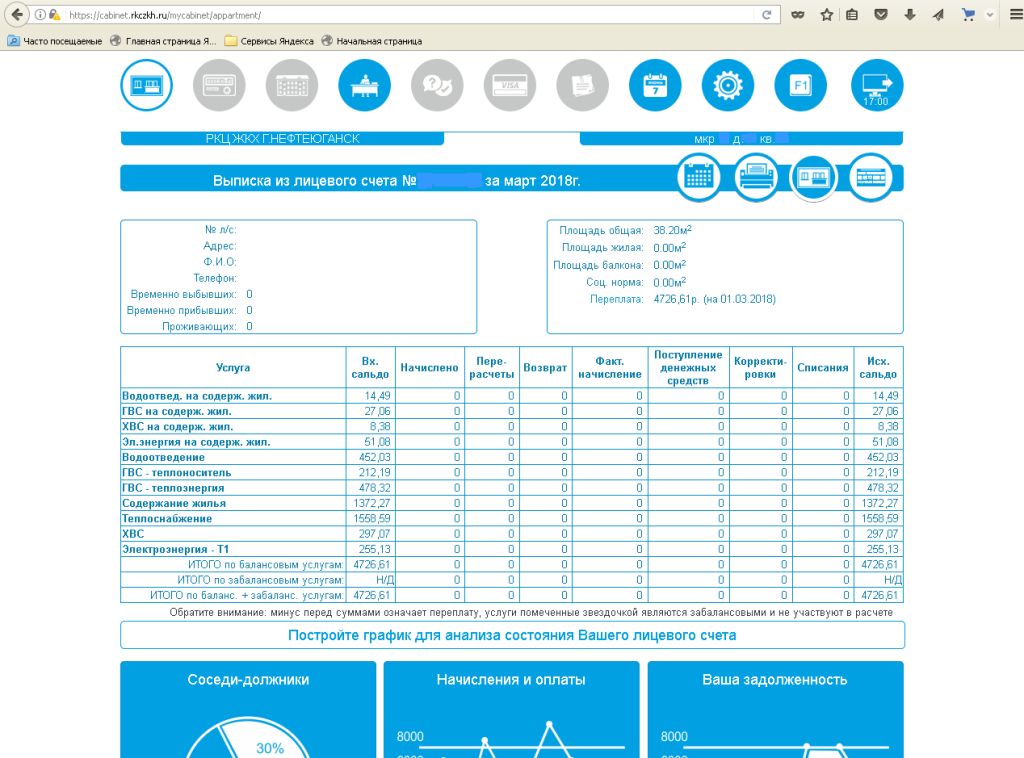Click the Возврат column header
Viewport: 1024px width, 758px height.
point(545,368)
